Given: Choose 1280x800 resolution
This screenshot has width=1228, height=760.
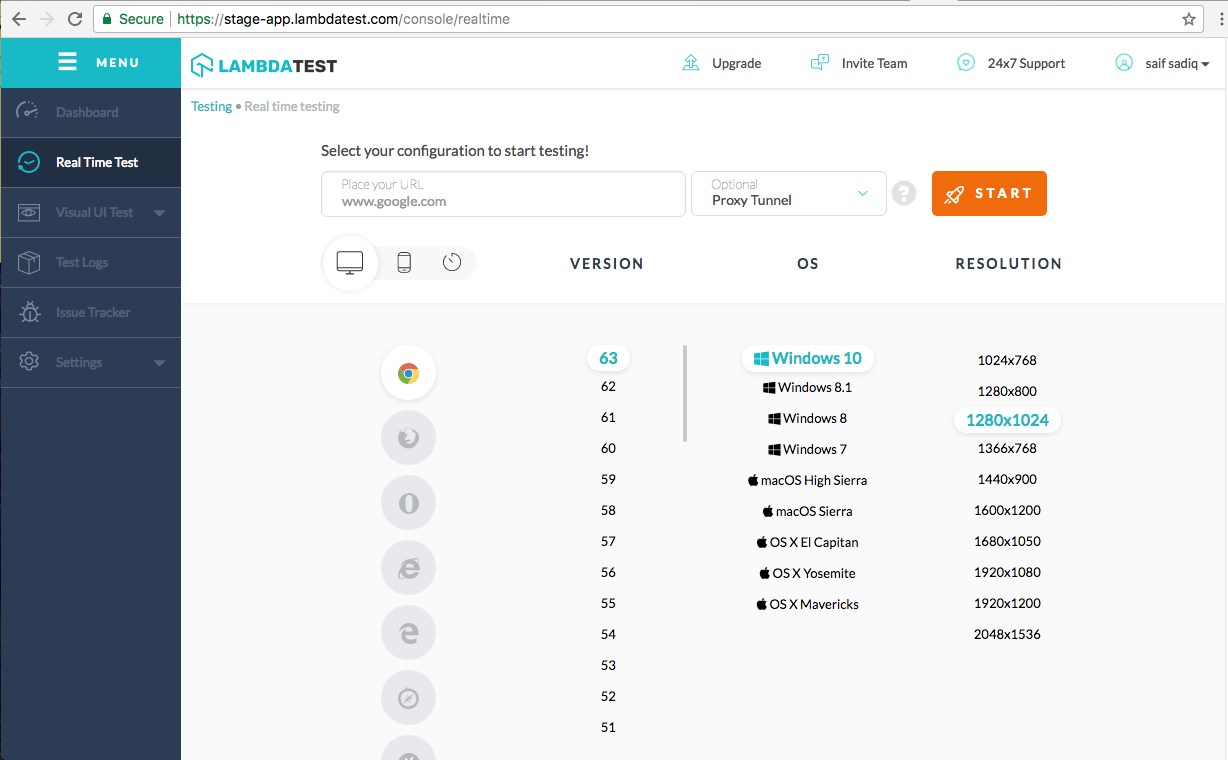Looking at the screenshot, I should click(x=1007, y=392).
